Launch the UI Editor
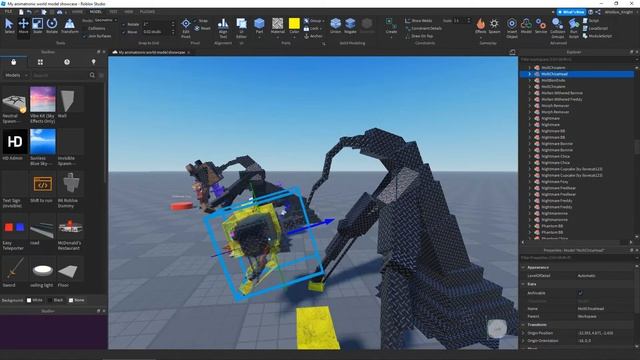Screen dimensions: 640x360 (241, 28)
